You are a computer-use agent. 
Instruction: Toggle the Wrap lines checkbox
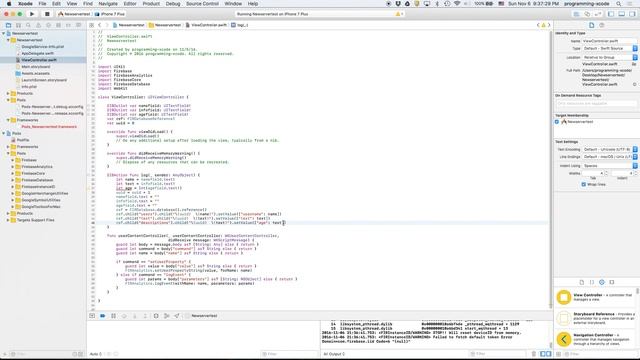pos(583,184)
